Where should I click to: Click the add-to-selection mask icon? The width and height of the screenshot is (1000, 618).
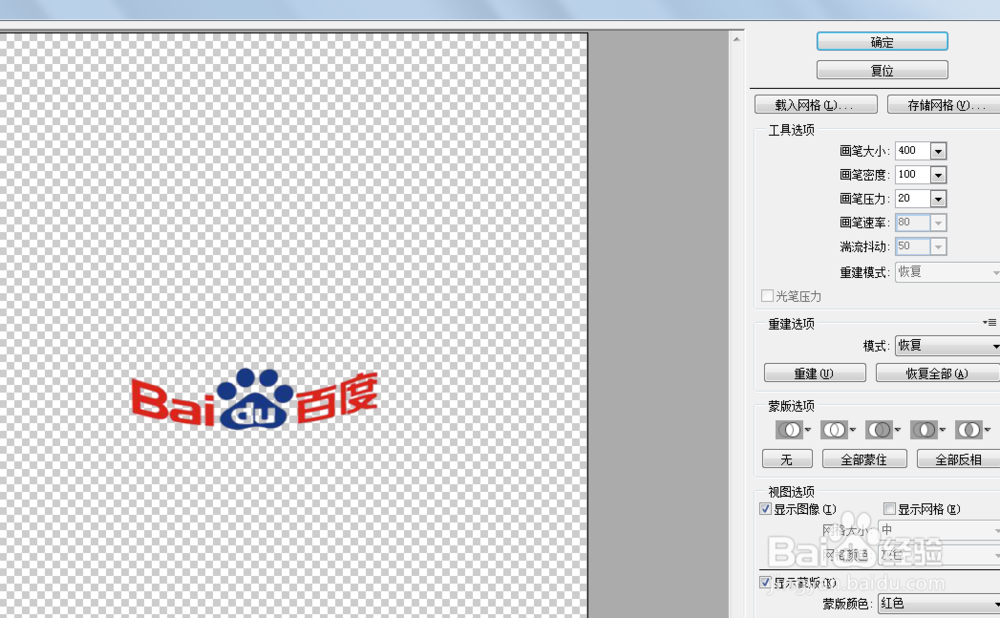(834, 429)
